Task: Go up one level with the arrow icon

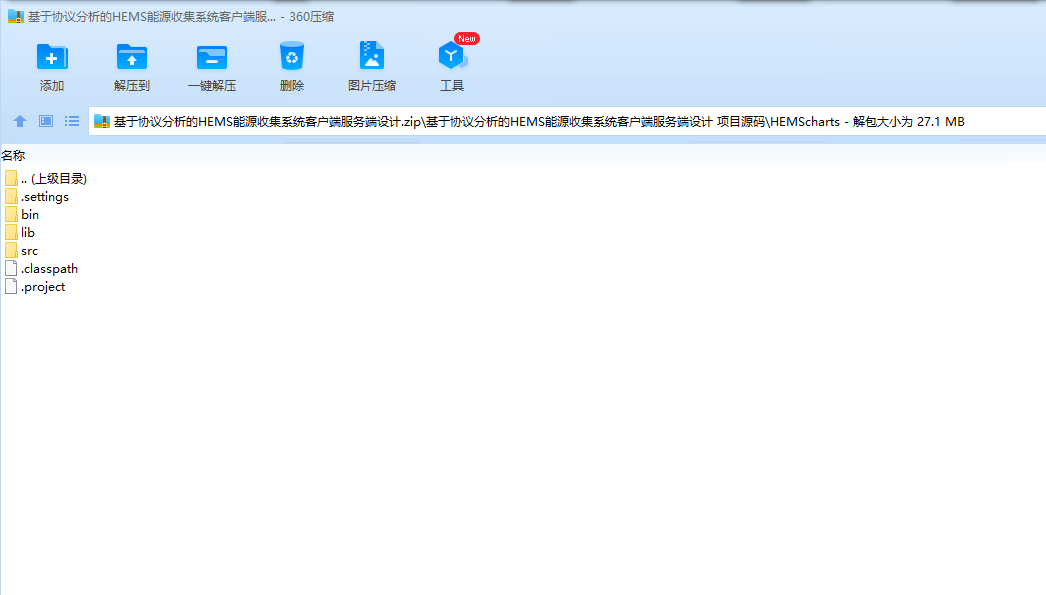Action: pos(20,121)
